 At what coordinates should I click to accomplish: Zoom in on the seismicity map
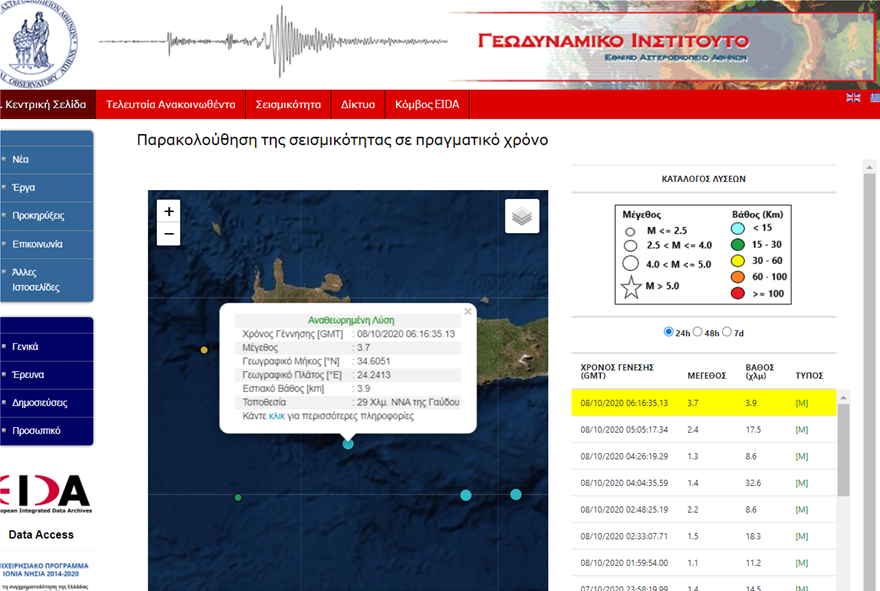click(x=169, y=211)
